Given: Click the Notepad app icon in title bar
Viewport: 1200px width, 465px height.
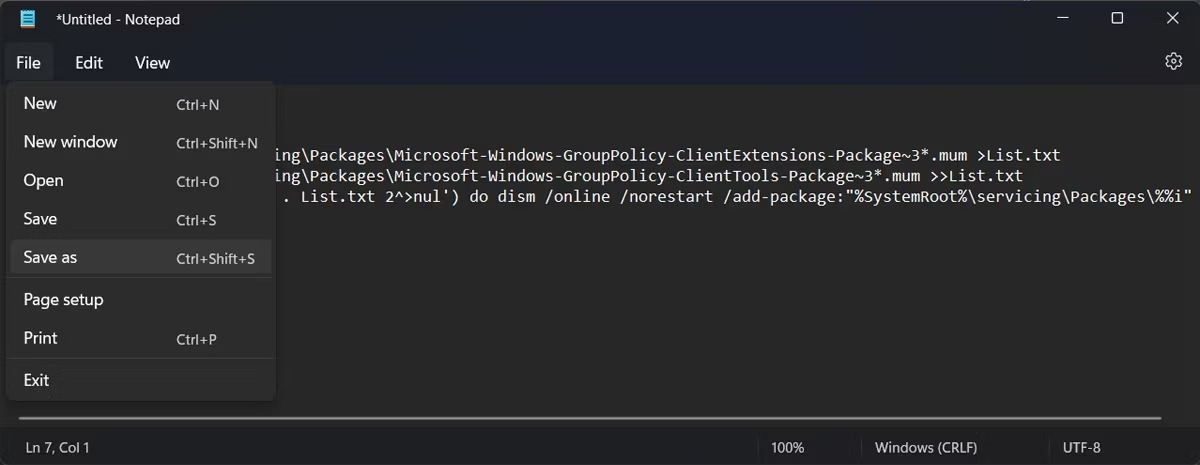Looking at the screenshot, I should (x=28, y=19).
